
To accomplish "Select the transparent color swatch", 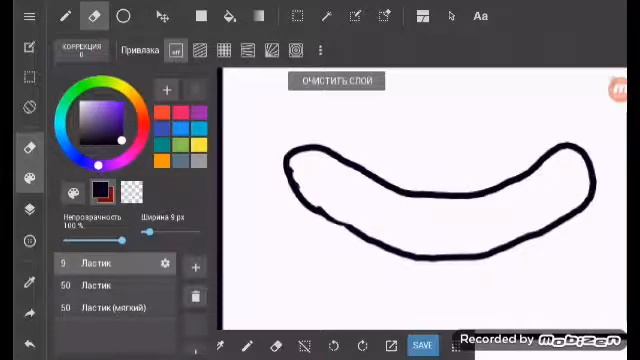I will click(132, 192).
